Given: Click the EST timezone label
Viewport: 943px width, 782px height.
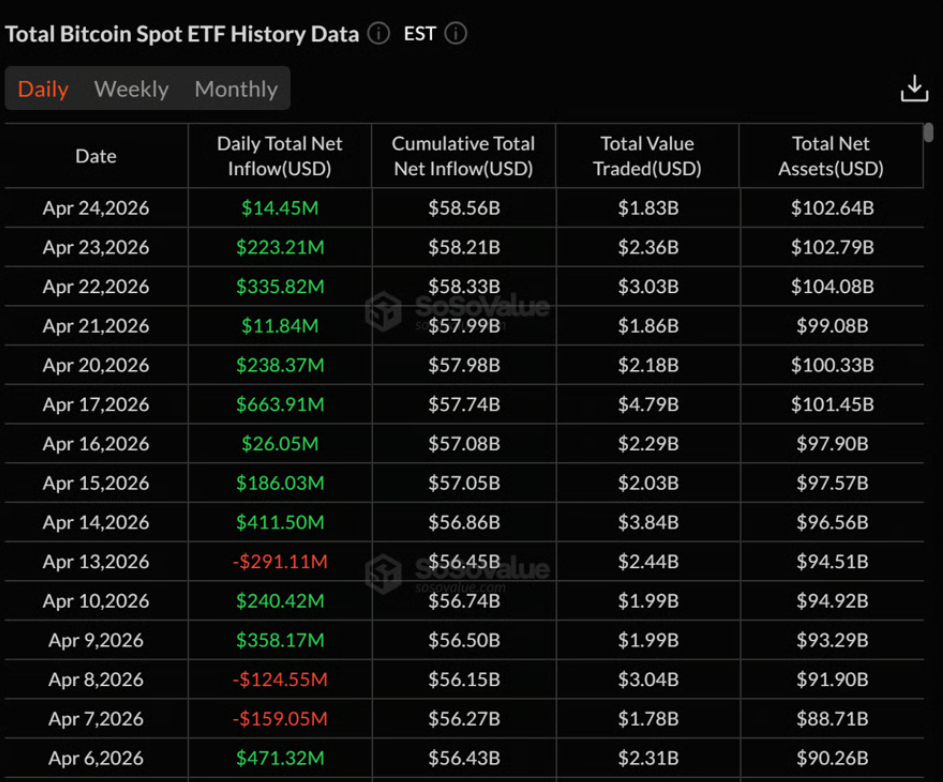Looking at the screenshot, I should 420,34.
